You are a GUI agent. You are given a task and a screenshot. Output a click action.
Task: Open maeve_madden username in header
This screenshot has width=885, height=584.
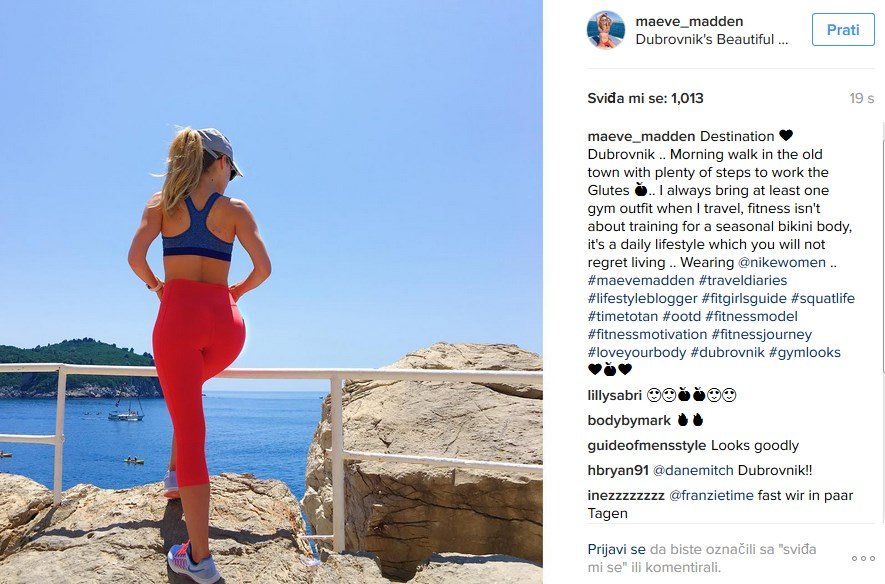pyautogui.click(x=689, y=21)
